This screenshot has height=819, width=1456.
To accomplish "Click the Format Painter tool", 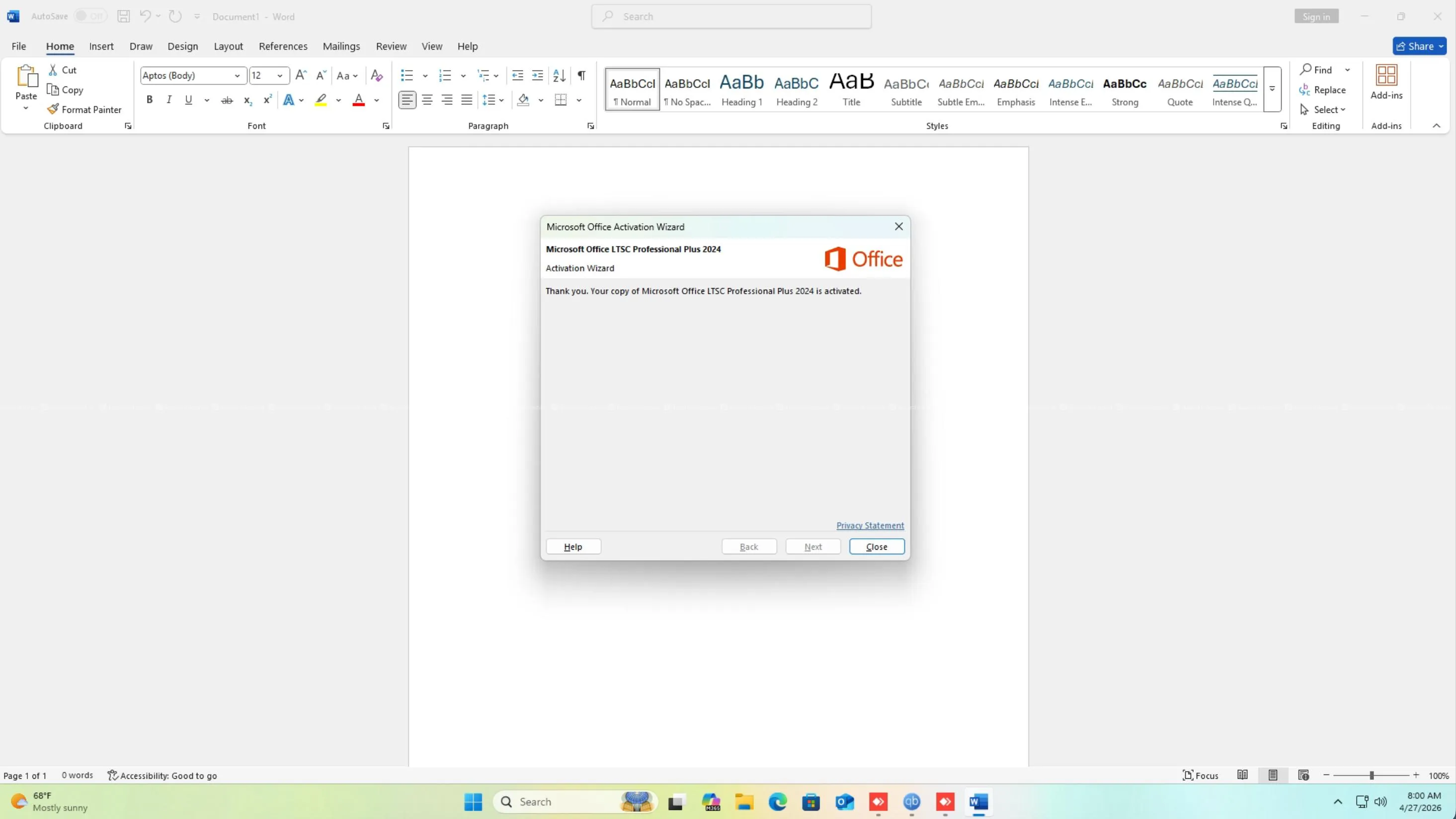I will pos(85,110).
